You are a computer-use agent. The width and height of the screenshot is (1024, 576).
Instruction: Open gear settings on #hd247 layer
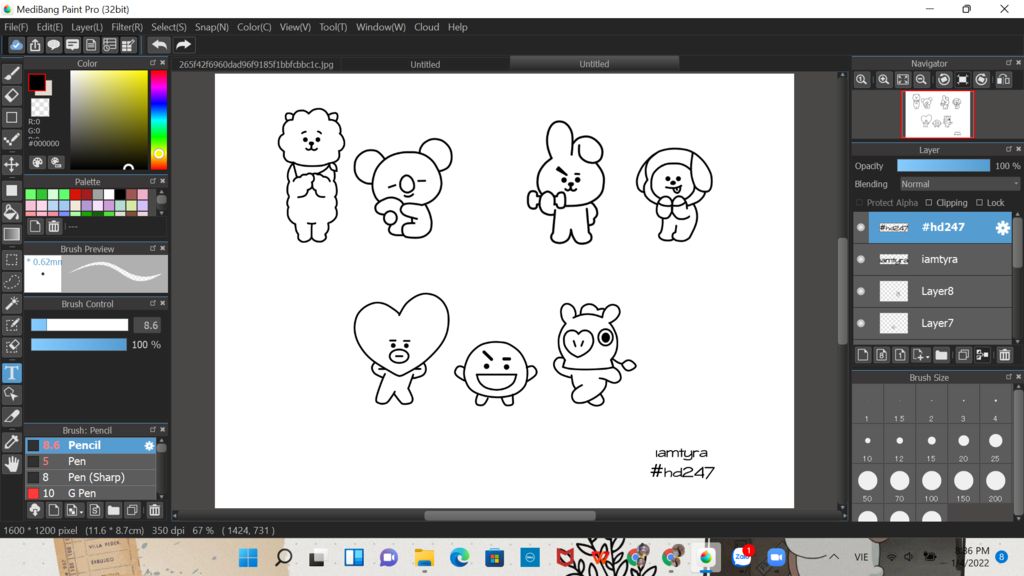[1002, 227]
